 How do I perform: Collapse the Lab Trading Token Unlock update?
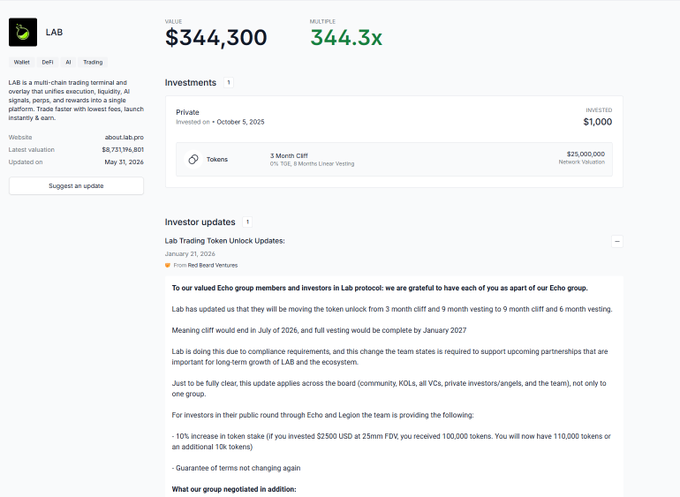tap(617, 241)
